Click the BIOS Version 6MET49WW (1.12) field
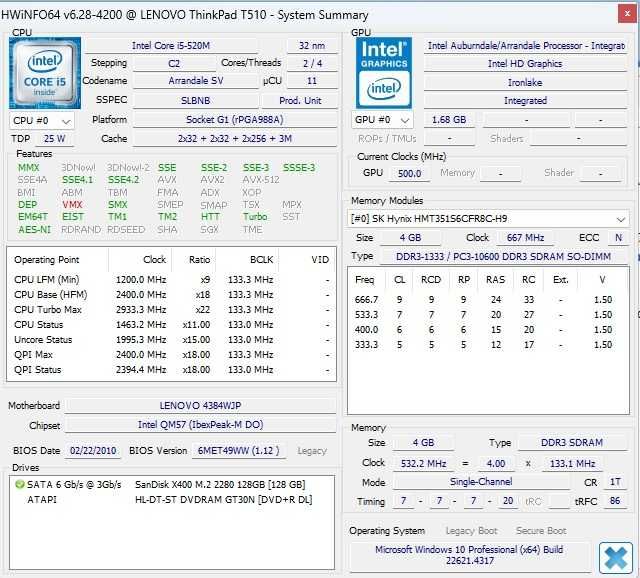640x578 pixels. pyautogui.click(x=239, y=451)
